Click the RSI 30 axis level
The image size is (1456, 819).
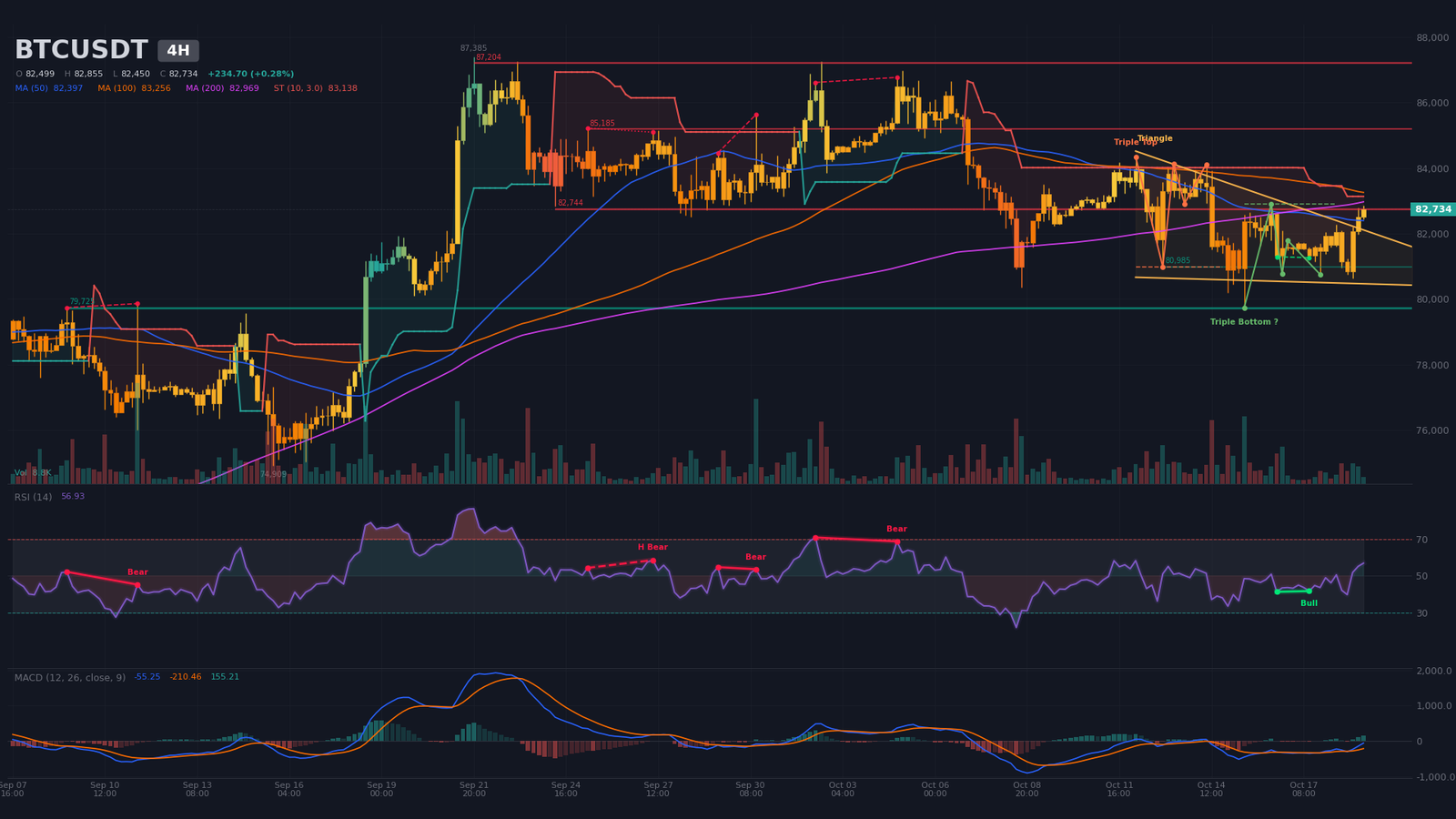click(x=1421, y=613)
